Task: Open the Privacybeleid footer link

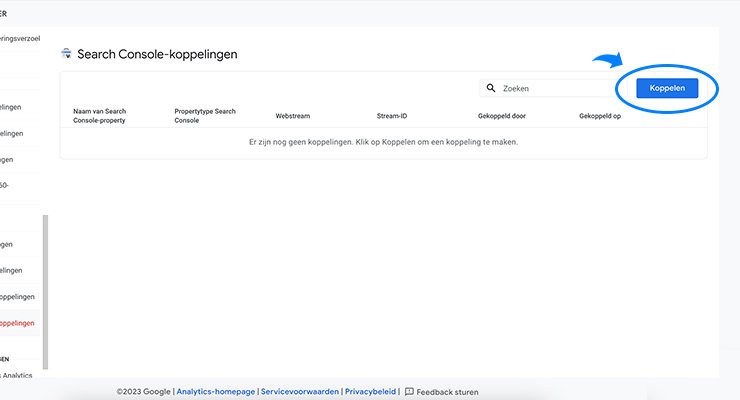Action: coord(370,392)
